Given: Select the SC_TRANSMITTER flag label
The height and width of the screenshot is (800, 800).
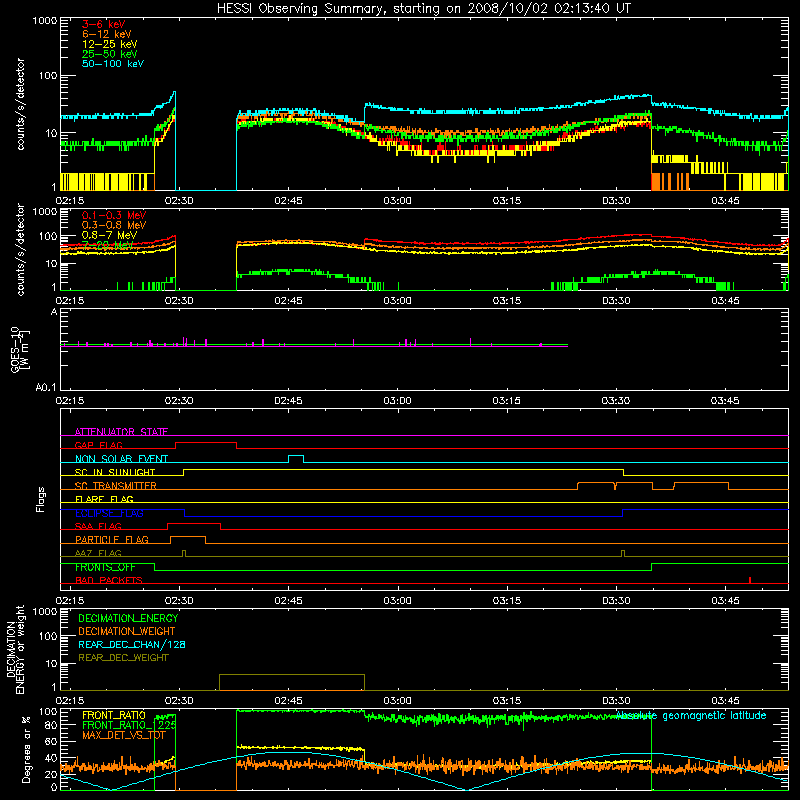Looking at the screenshot, I should (x=115, y=486).
